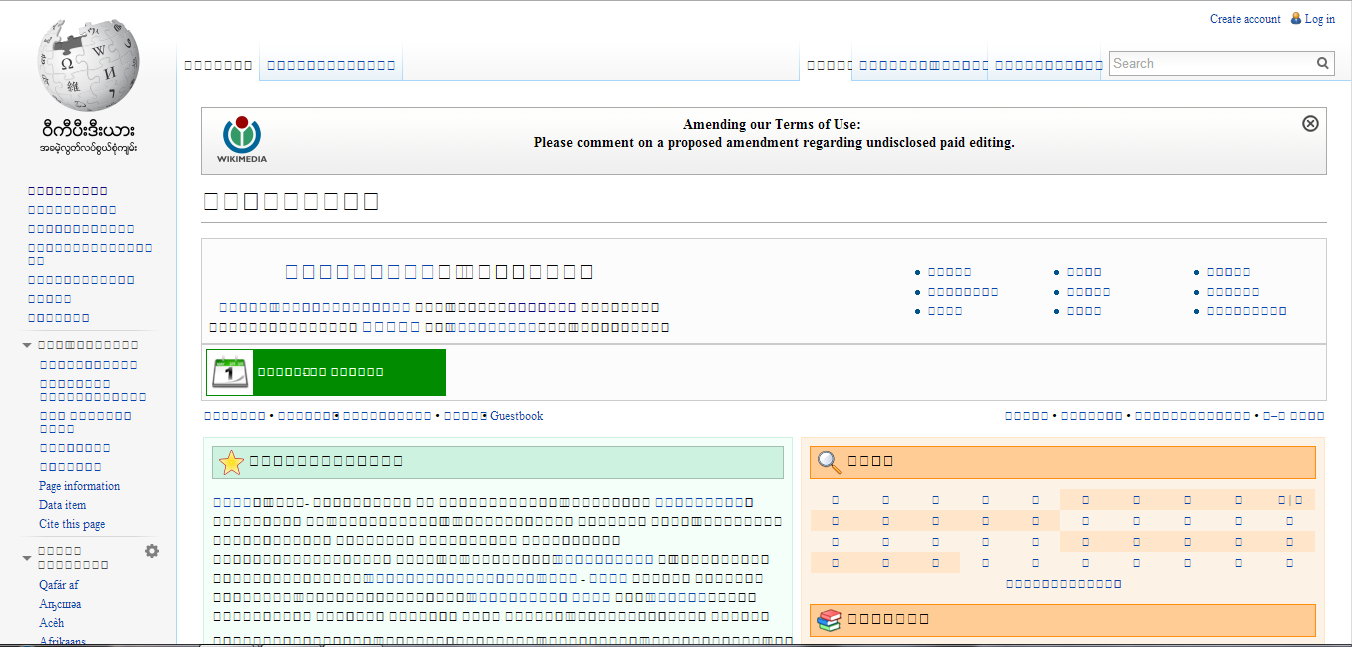
Task: Open the Guestbook link
Action: tap(516, 416)
